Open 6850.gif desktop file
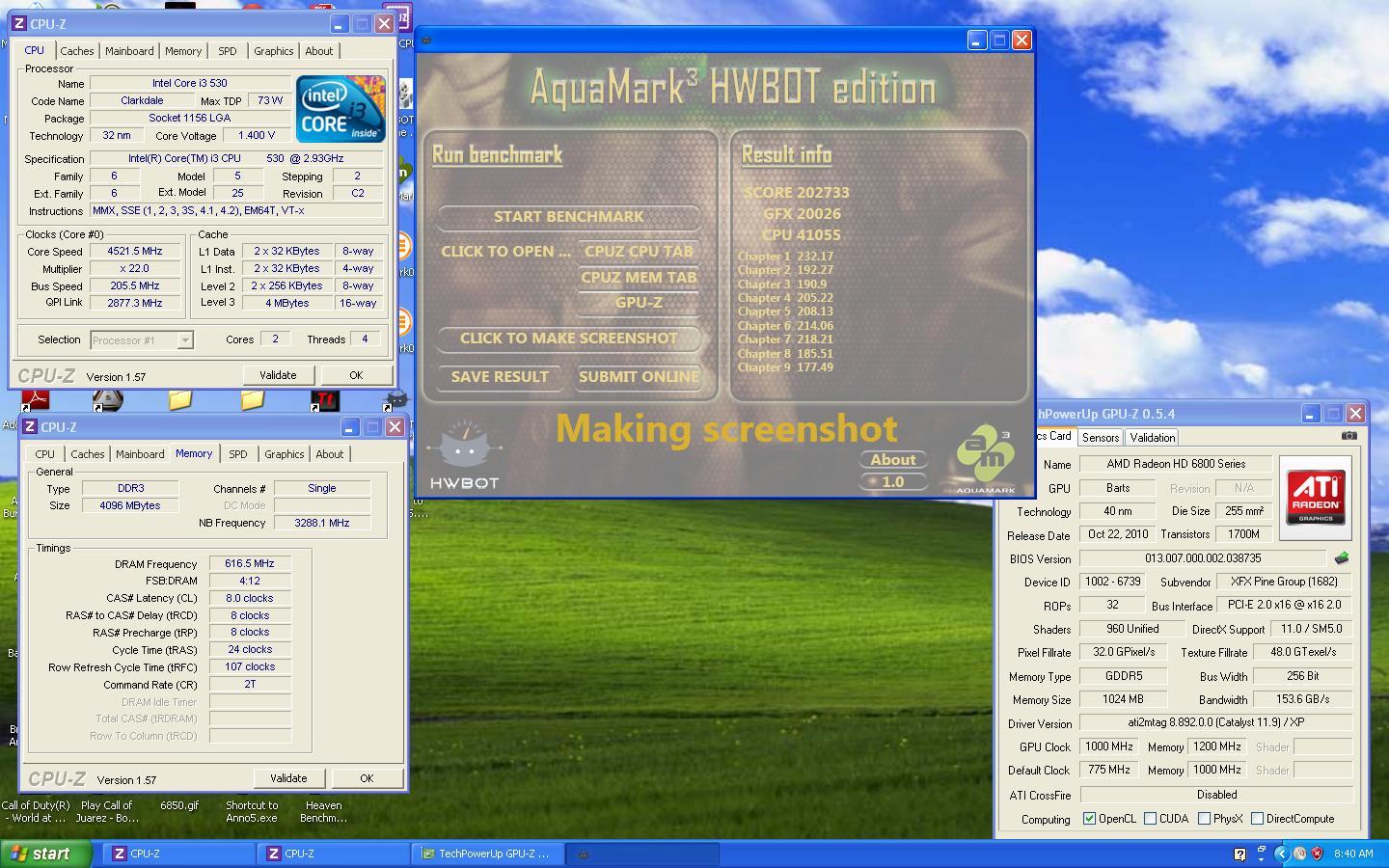Screen dimensions: 1389x868 coord(179,805)
